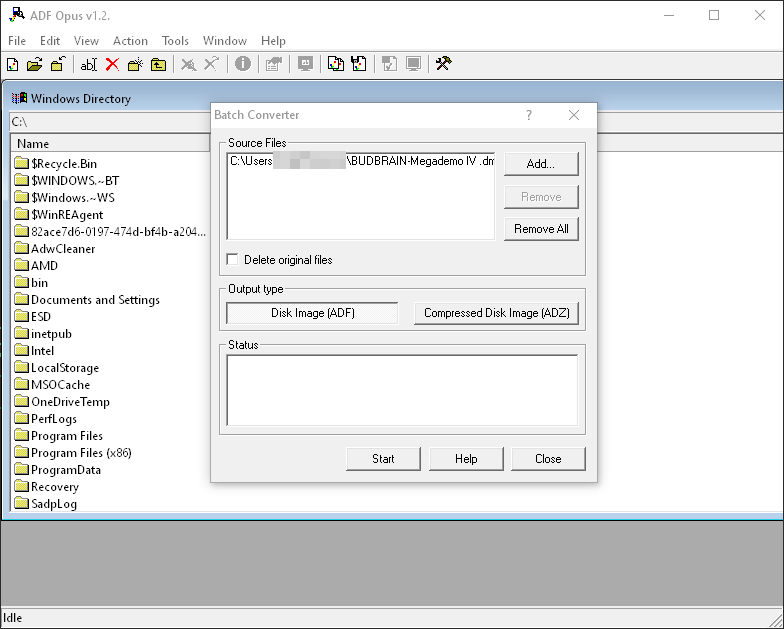Open the Window menu

[x=224, y=41]
